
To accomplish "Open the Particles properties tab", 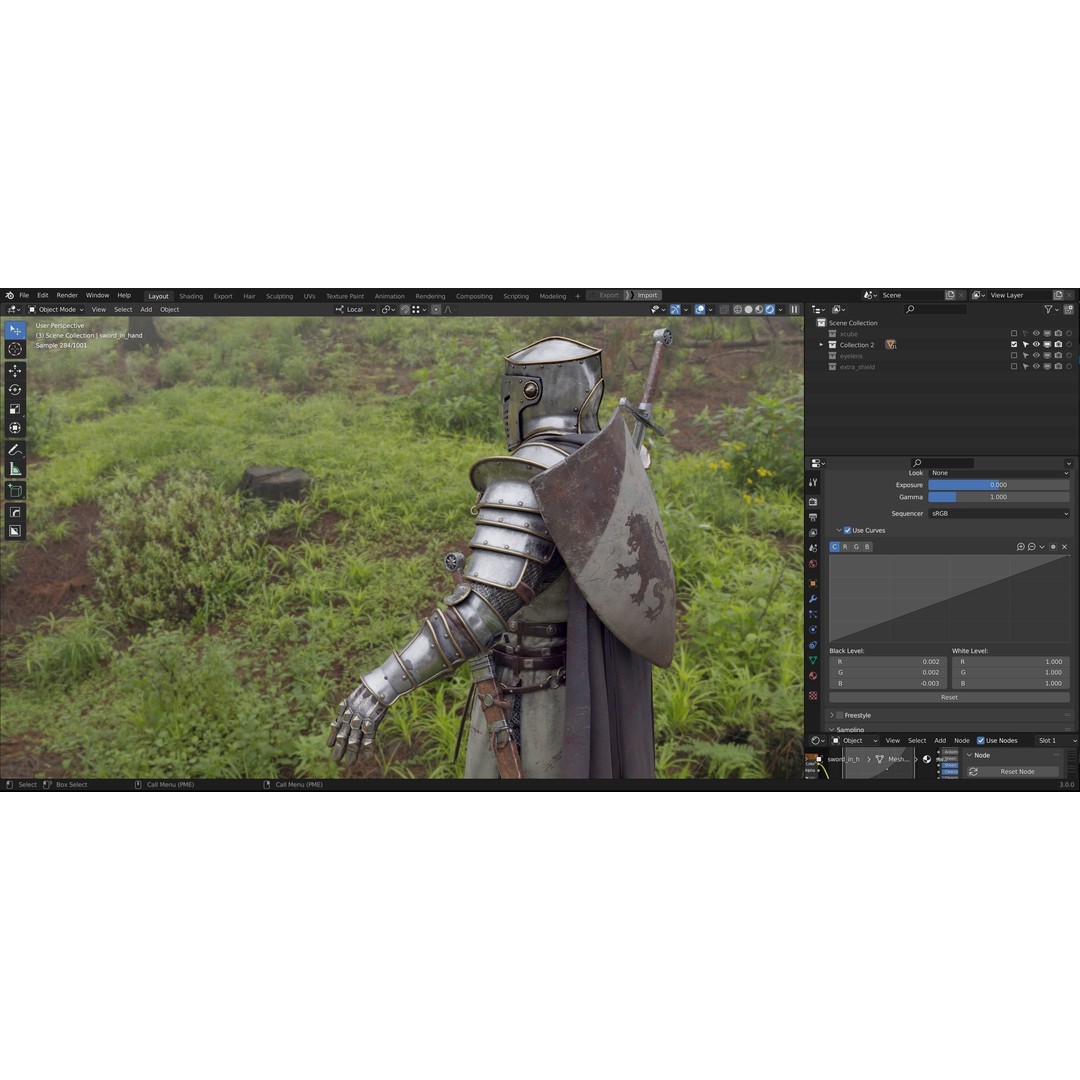I will pyautogui.click(x=813, y=614).
